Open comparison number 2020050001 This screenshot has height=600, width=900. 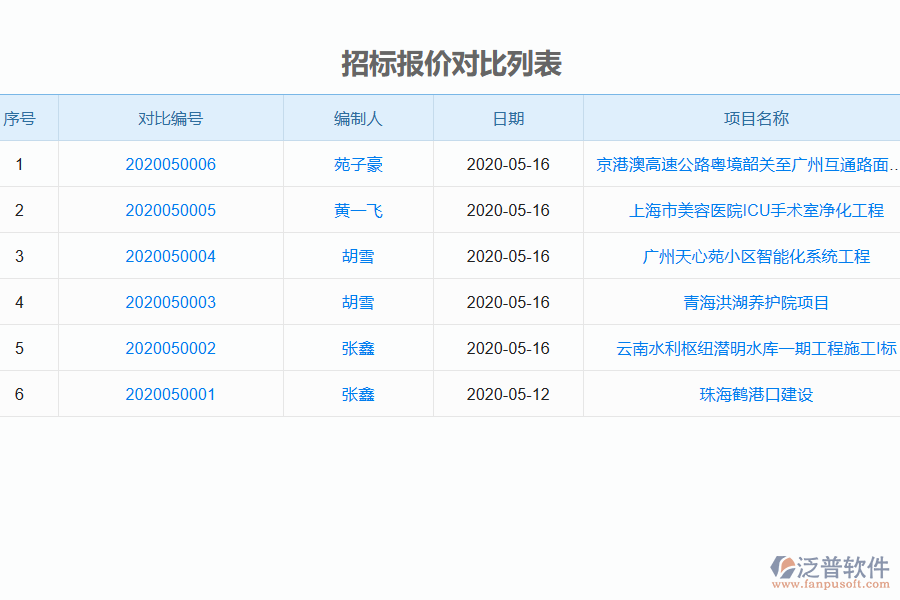(170, 394)
